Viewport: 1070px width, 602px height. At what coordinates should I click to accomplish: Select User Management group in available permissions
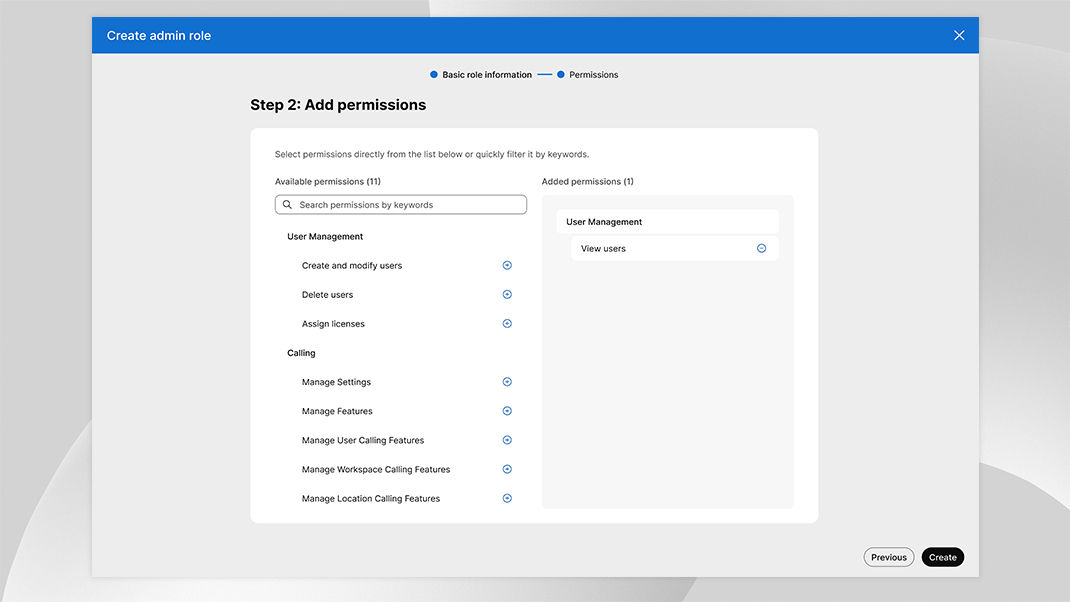pos(325,237)
